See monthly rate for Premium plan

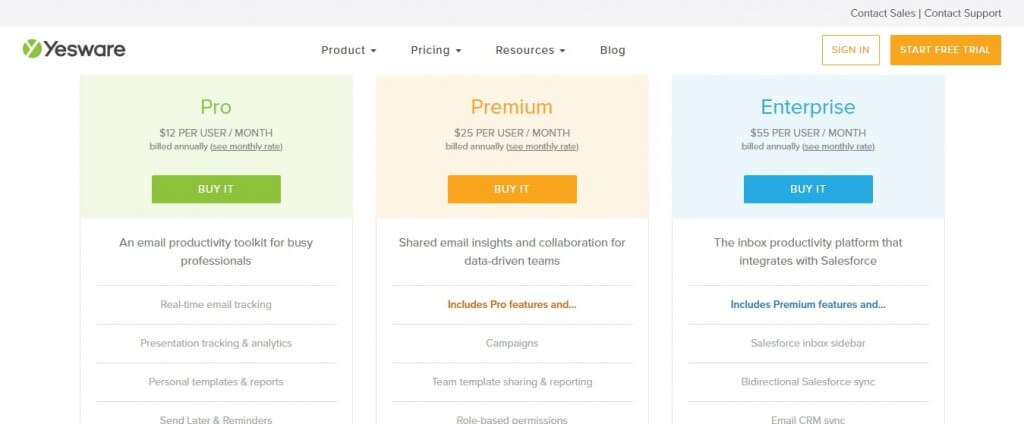pyautogui.click(x=542, y=146)
